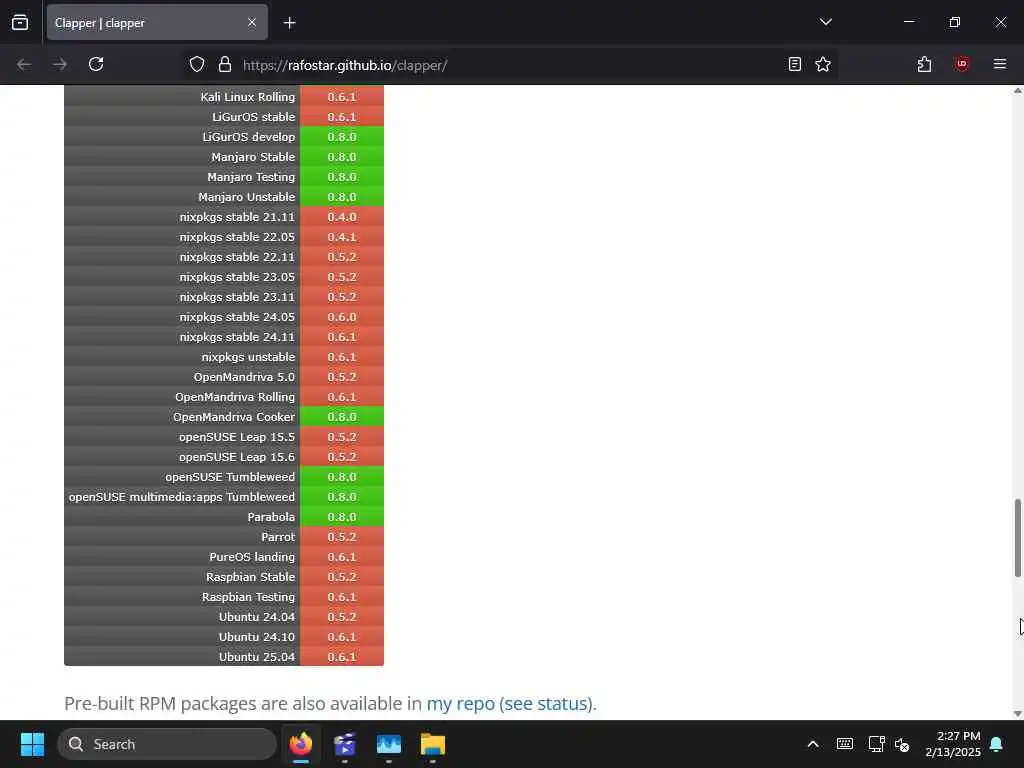Click the Manjaro Stable 0.8.0 version badge
The height and width of the screenshot is (768, 1024).
(342, 157)
